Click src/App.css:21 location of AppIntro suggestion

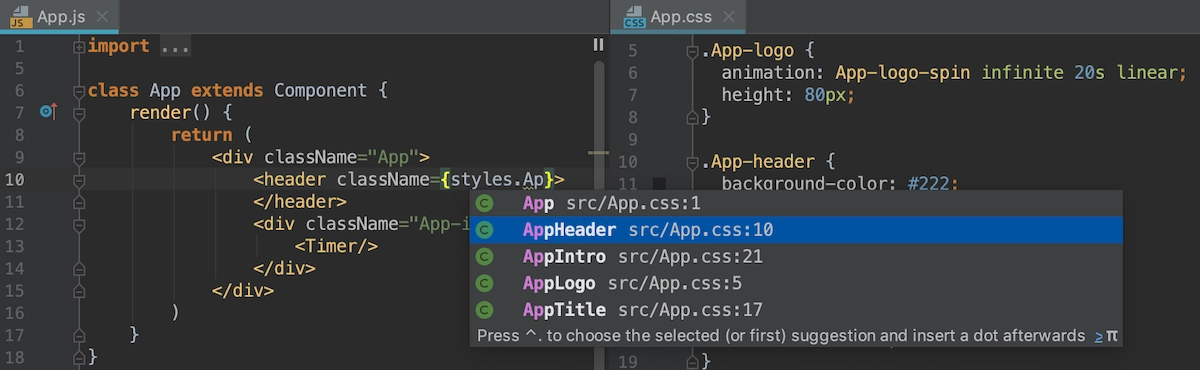pos(690,256)
